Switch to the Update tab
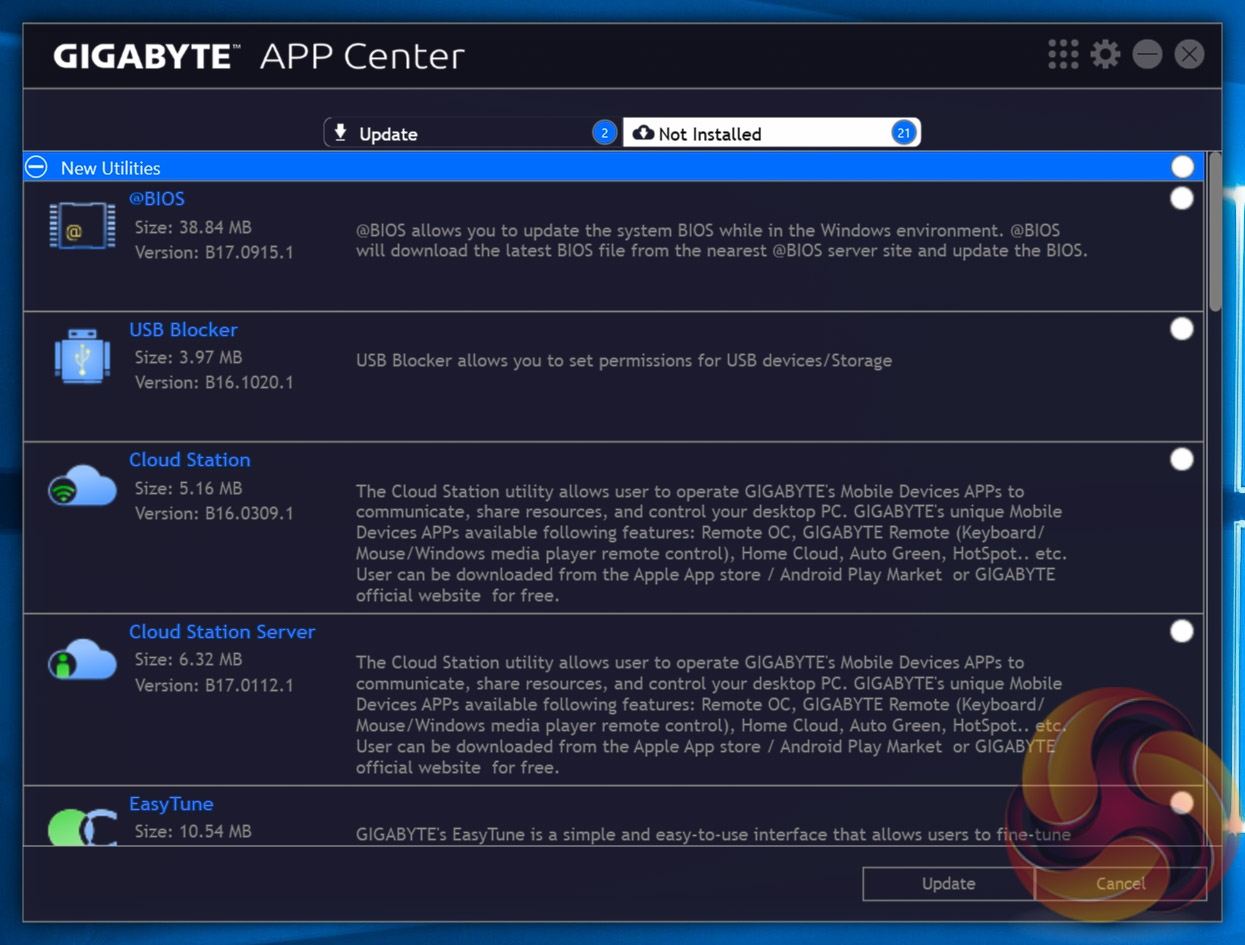Screen dimensions: 1245x945 pyautogui.click(x=472, y=133)
